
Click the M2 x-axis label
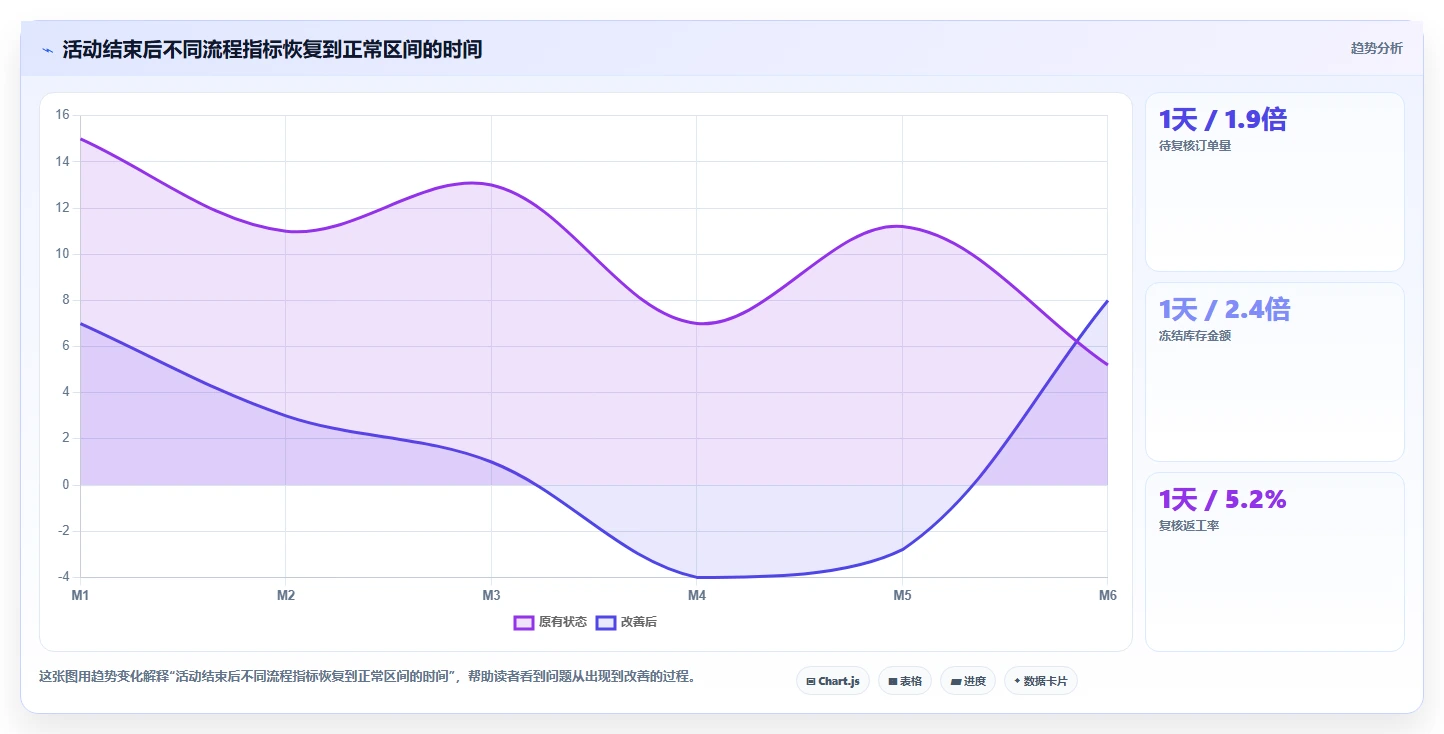click(x=286, y=595)
